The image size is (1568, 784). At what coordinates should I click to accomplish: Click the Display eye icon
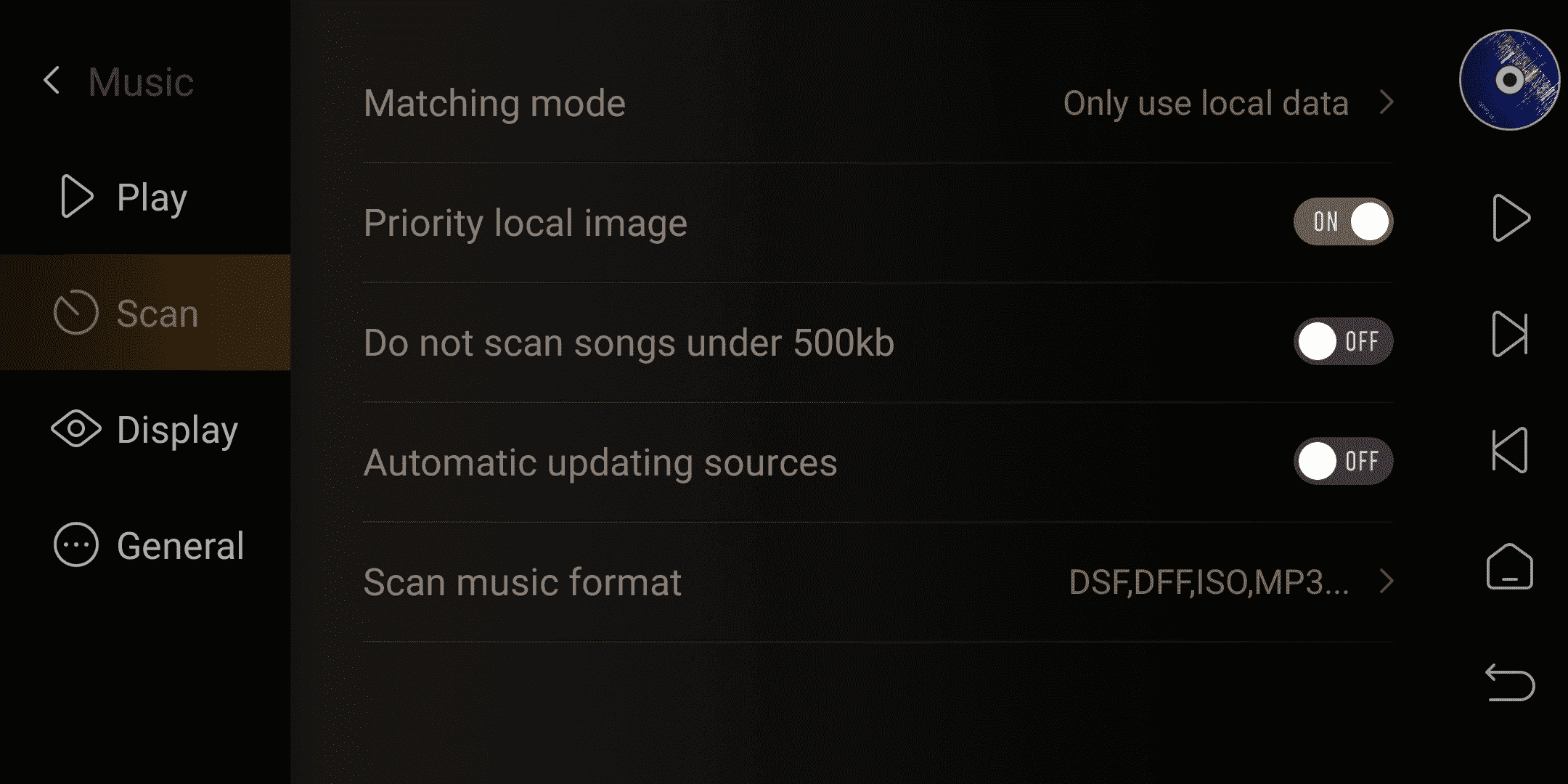coord(75,429)
